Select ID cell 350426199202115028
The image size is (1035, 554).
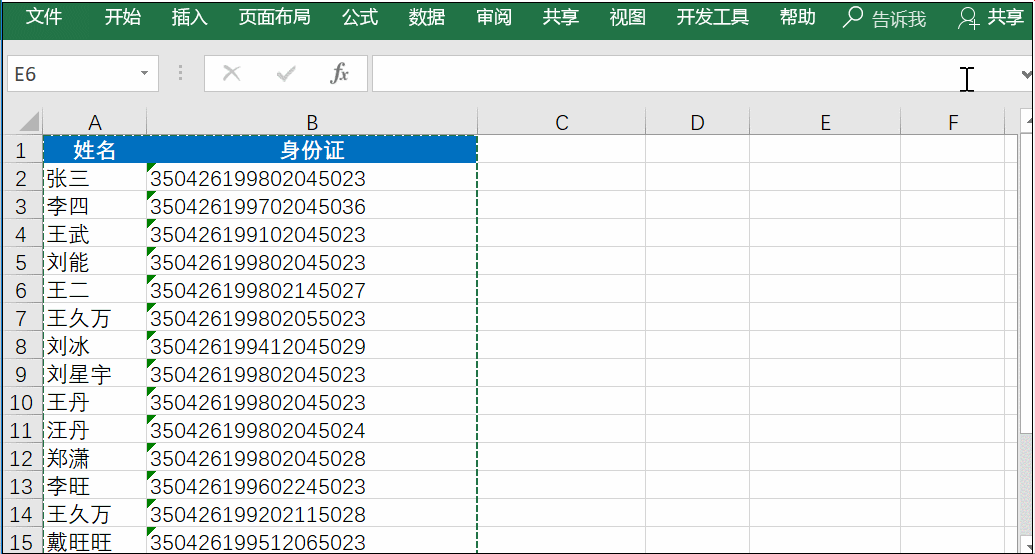[312, 514]
